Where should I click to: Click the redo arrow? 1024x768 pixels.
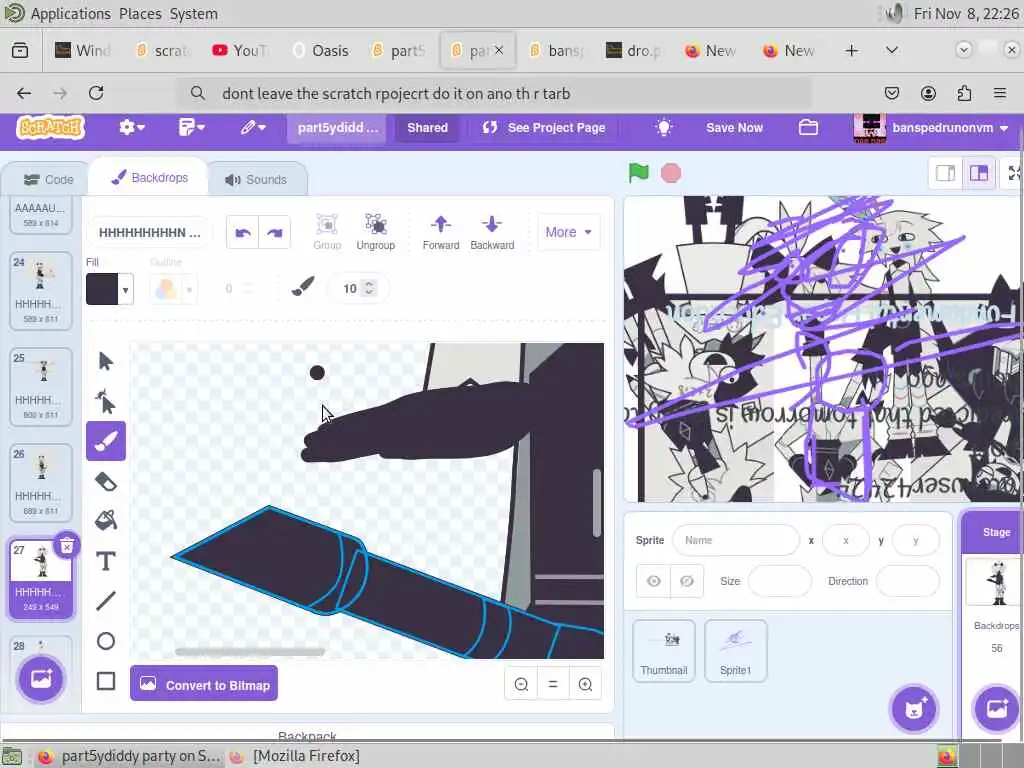[274, 232]
